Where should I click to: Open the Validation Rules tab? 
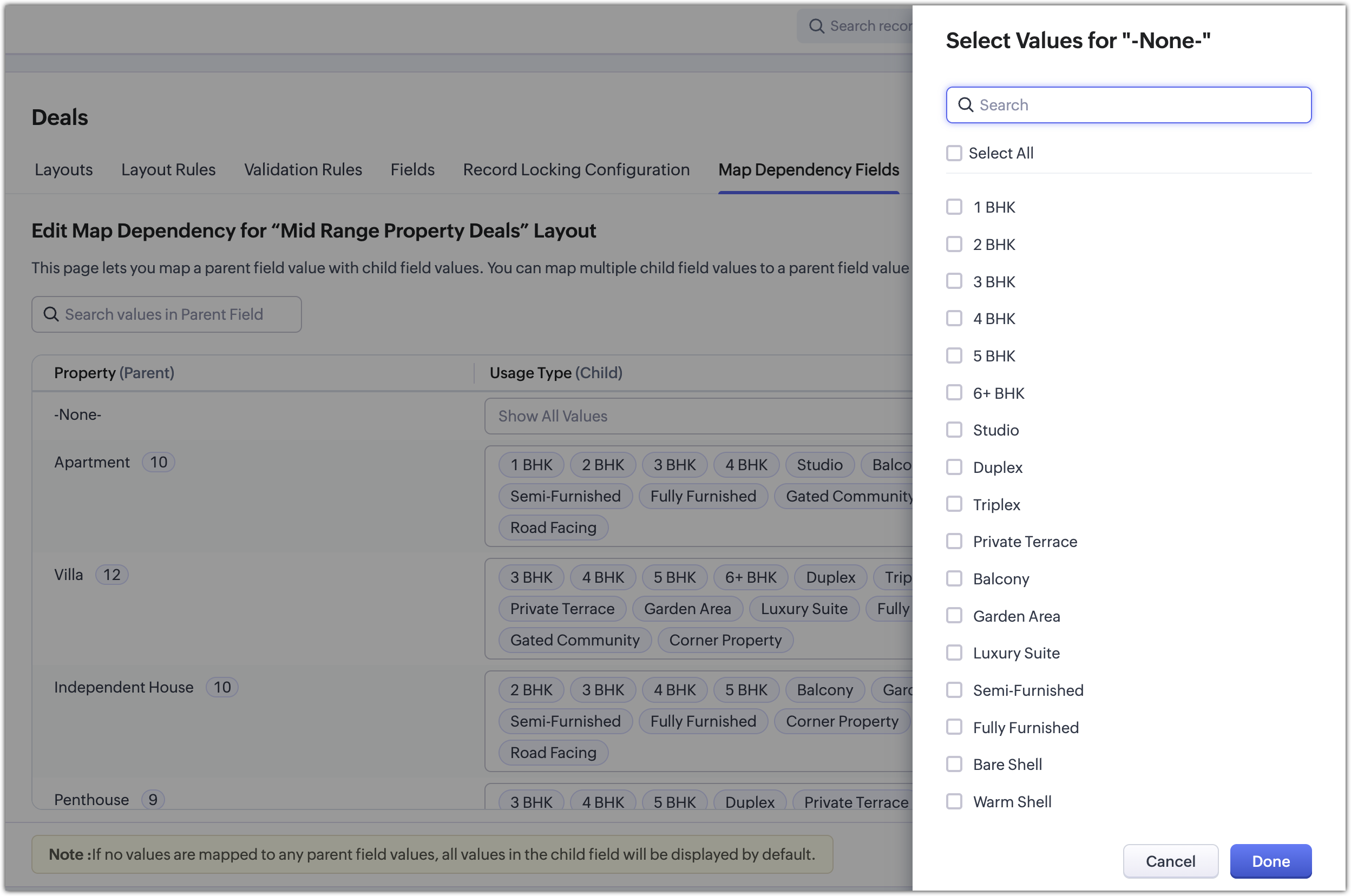click(303, 170)
